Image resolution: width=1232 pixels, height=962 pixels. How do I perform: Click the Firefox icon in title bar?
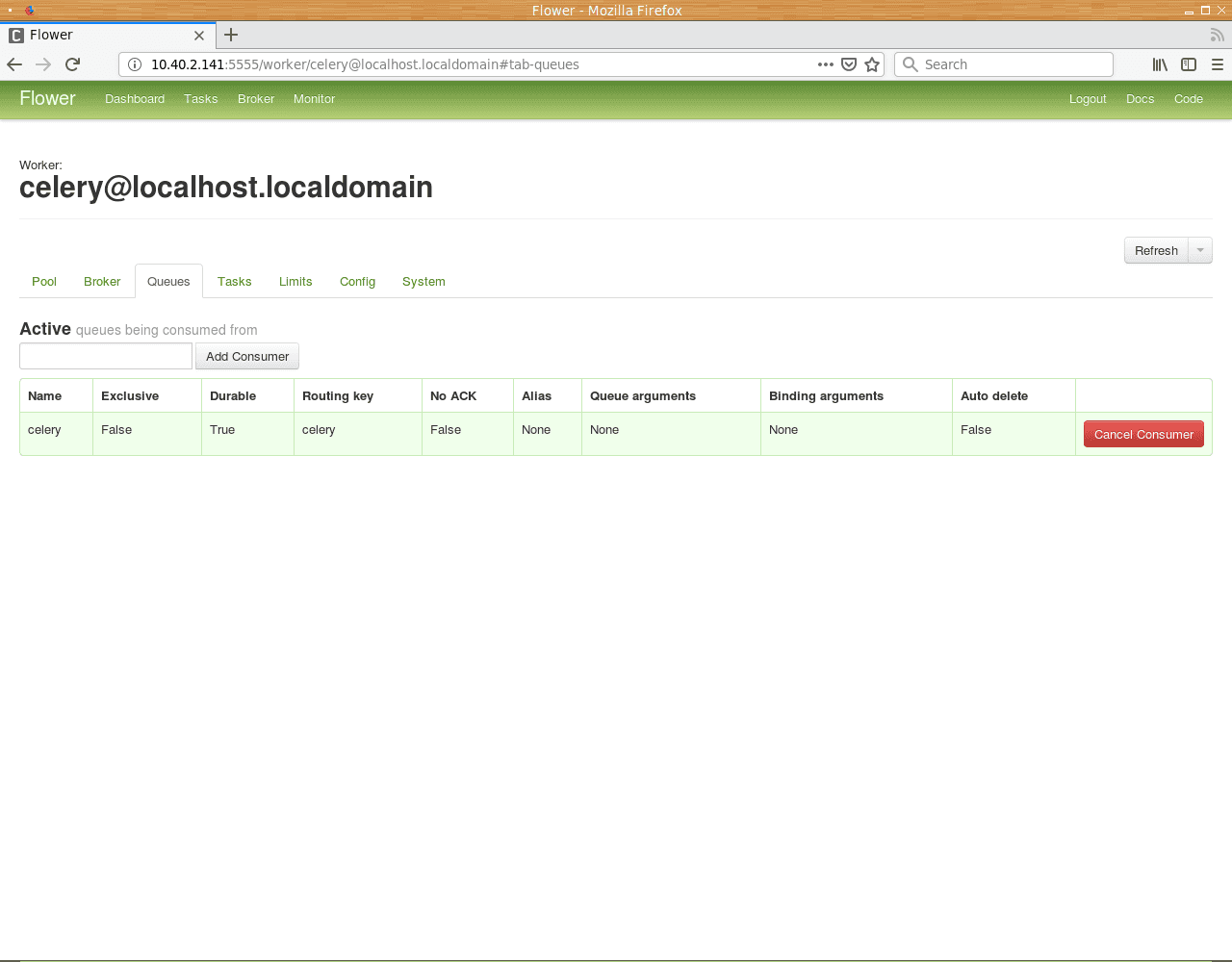(30, 11)
